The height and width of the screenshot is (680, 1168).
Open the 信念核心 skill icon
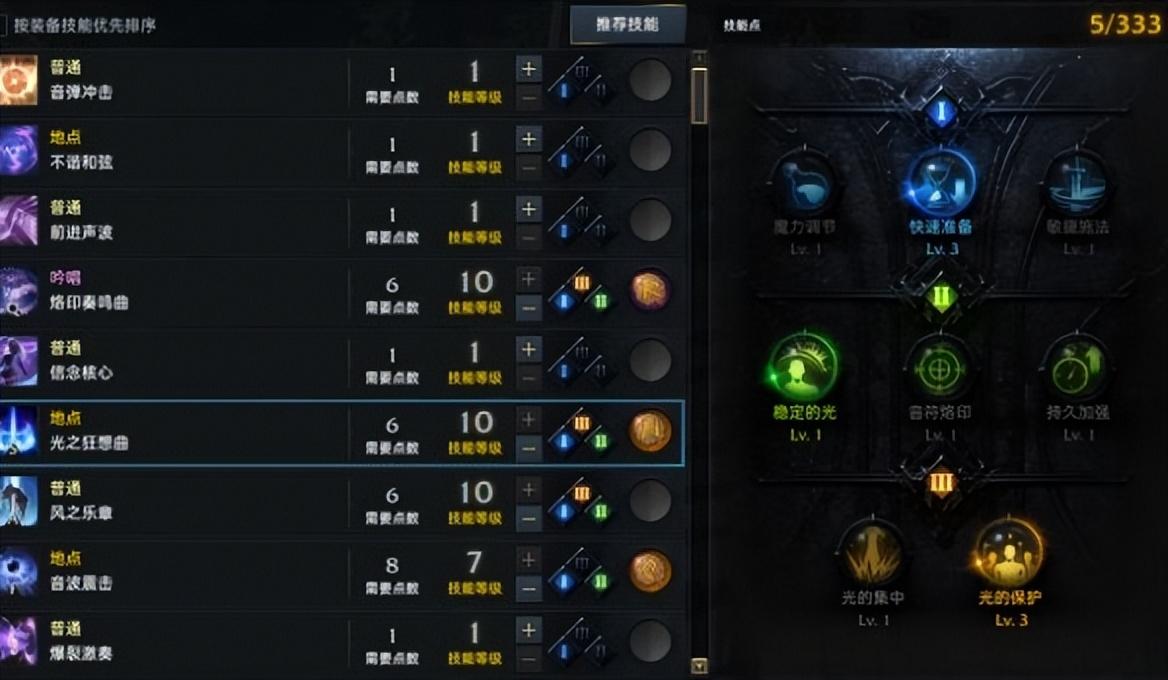coord(18,360)
